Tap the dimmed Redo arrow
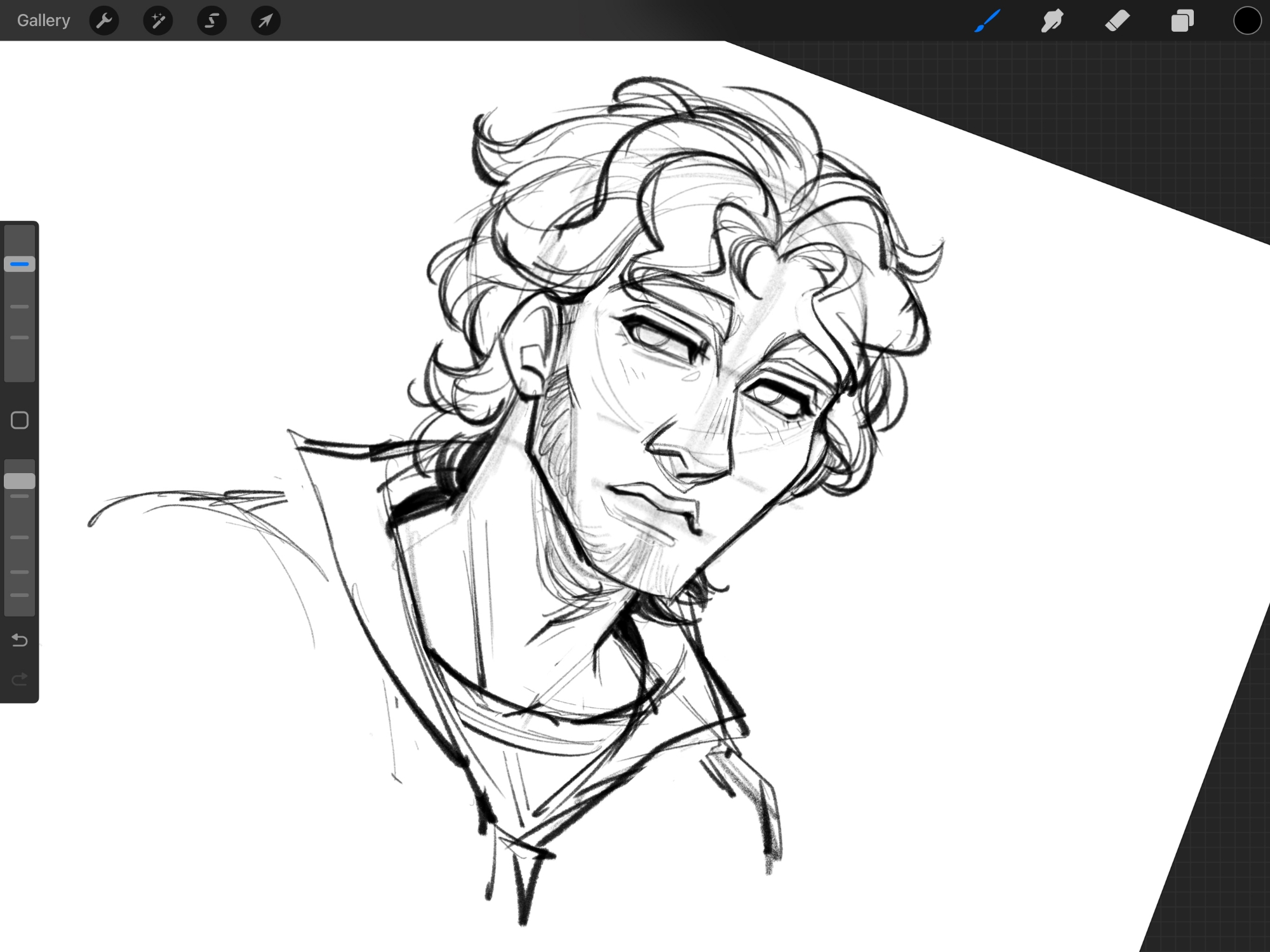The height and width of the screenshot is (952, 1270). 20,679
